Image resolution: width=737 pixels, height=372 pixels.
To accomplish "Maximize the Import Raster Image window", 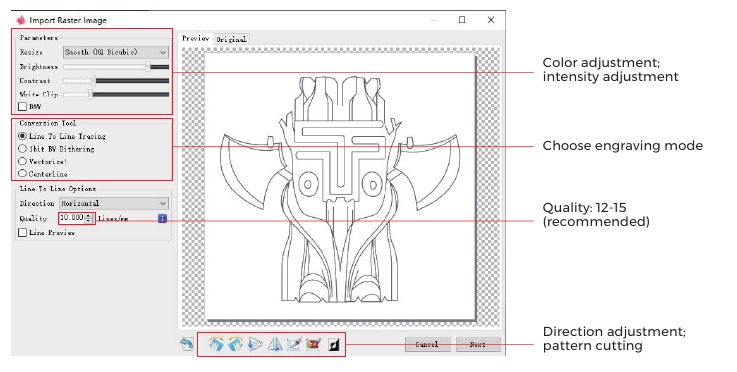I will coord(462,20).
